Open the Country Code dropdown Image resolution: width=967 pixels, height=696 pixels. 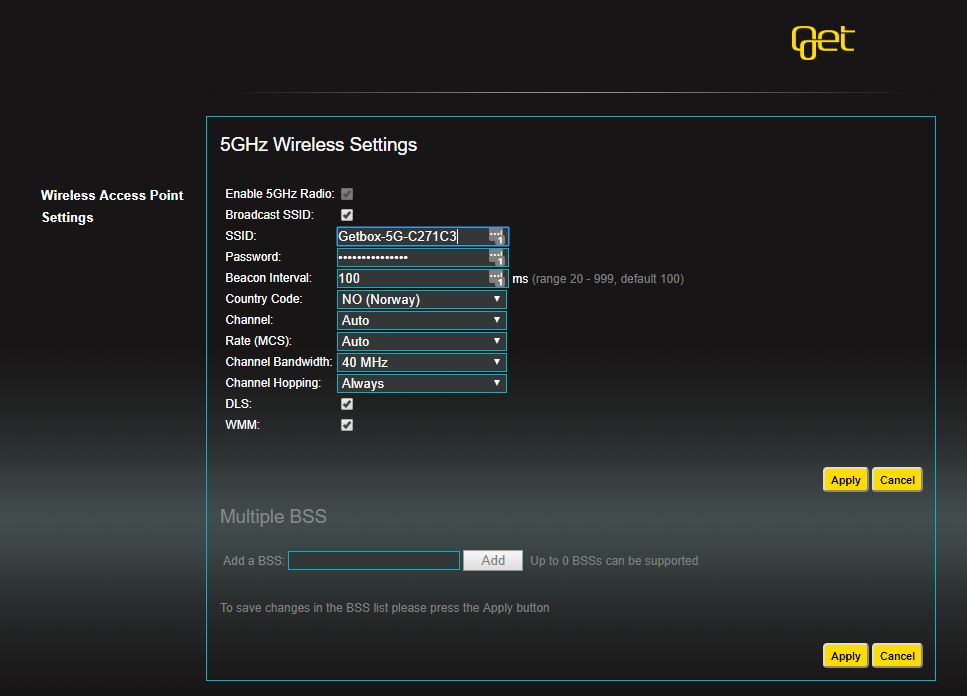[422, 300]
